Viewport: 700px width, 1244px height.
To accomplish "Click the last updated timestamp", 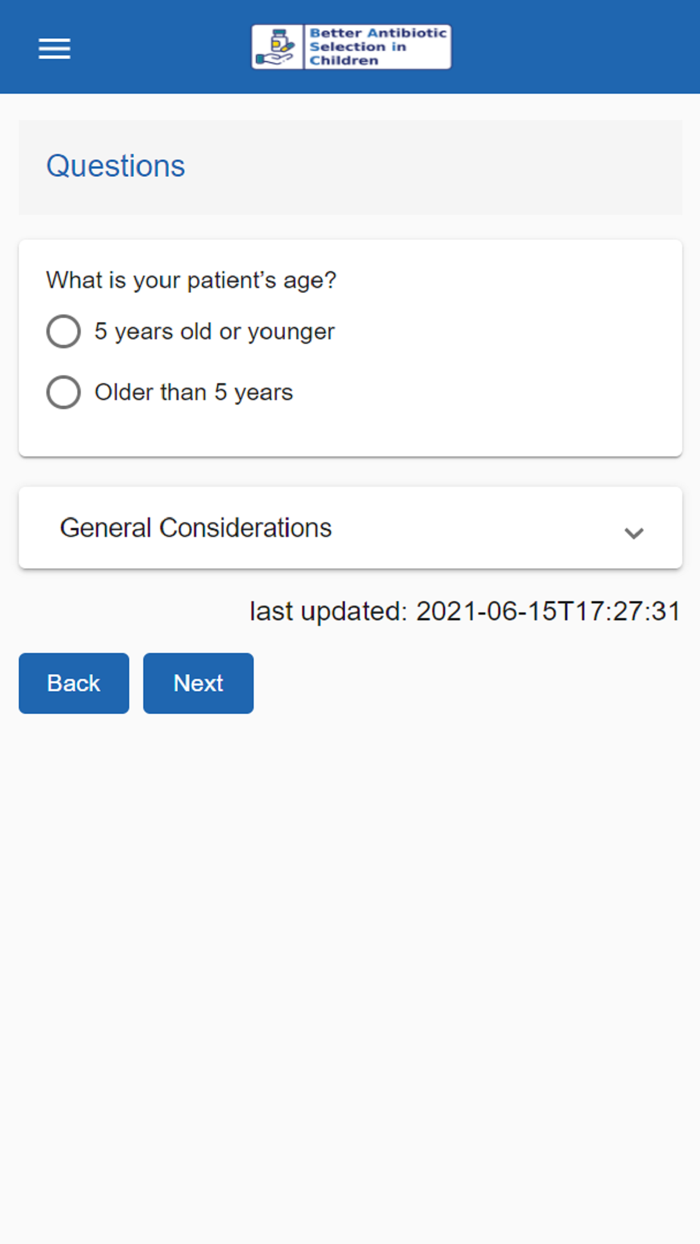I will tap(465, 612).
